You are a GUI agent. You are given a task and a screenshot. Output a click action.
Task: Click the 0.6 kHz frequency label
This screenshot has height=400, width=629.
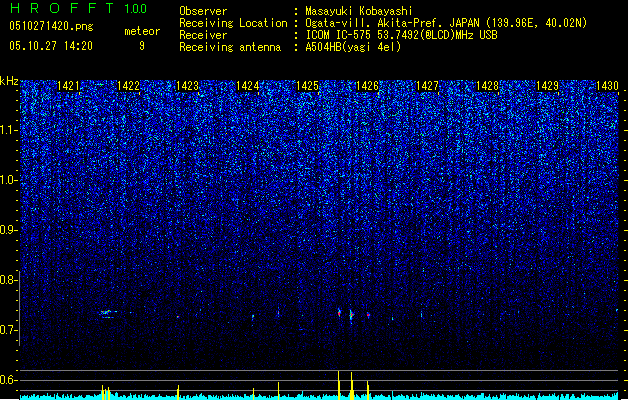[8, 380]
